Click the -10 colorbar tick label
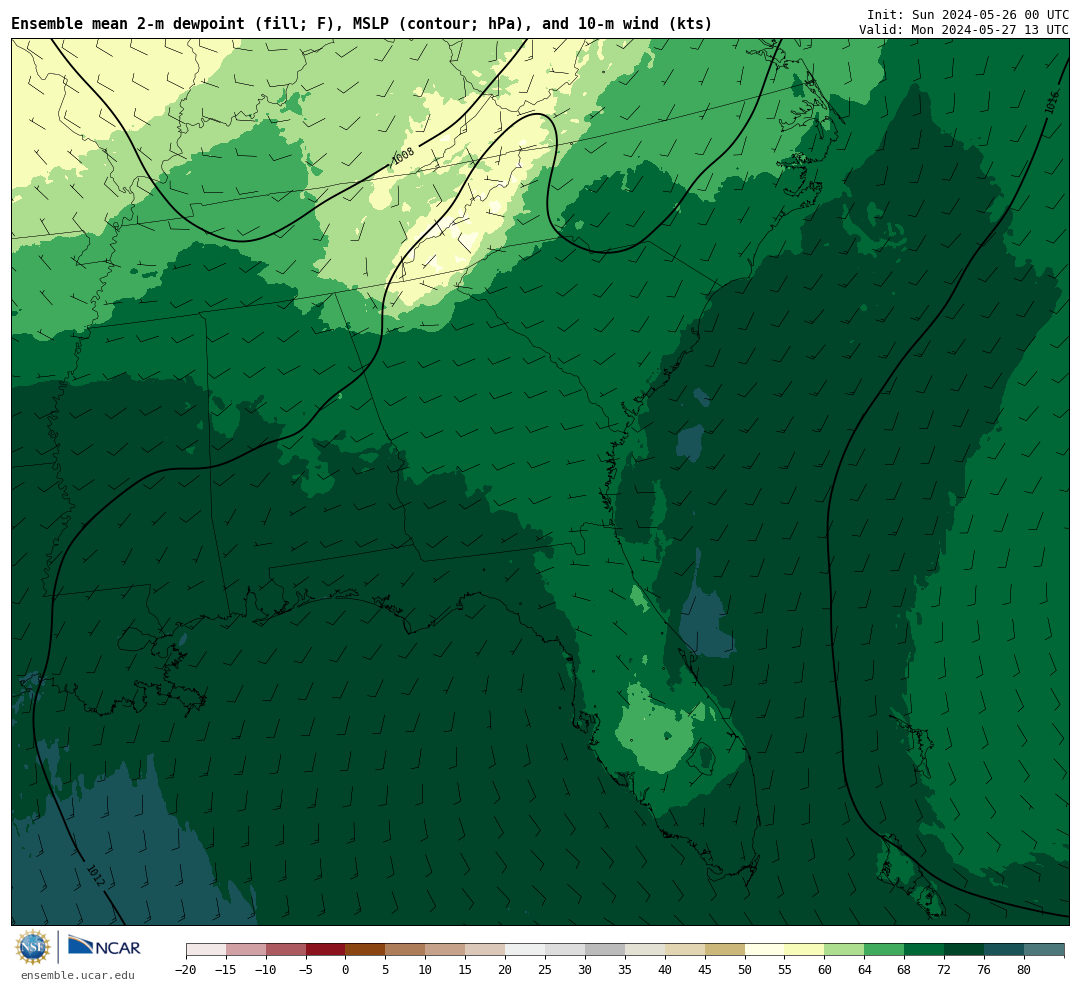The height and width of the screenshot is (988, 1080). click(x=266, y=969)
